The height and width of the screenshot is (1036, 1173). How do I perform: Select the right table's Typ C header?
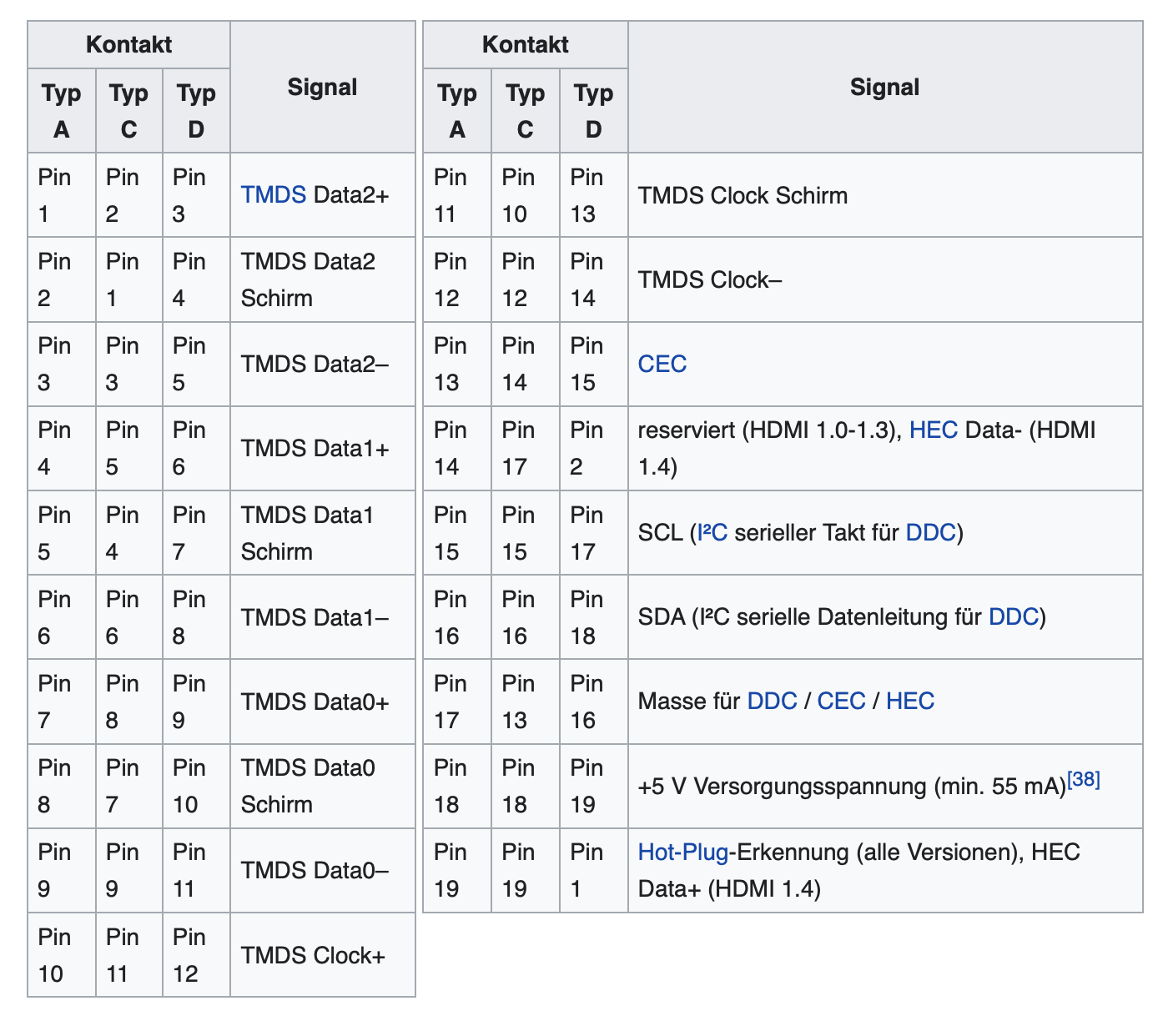[x=526, y=111]
